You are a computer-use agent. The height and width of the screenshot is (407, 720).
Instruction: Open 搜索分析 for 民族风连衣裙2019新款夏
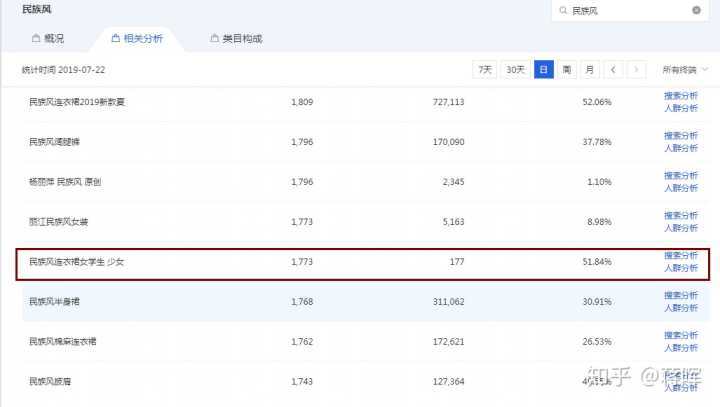tap(681, 95)
